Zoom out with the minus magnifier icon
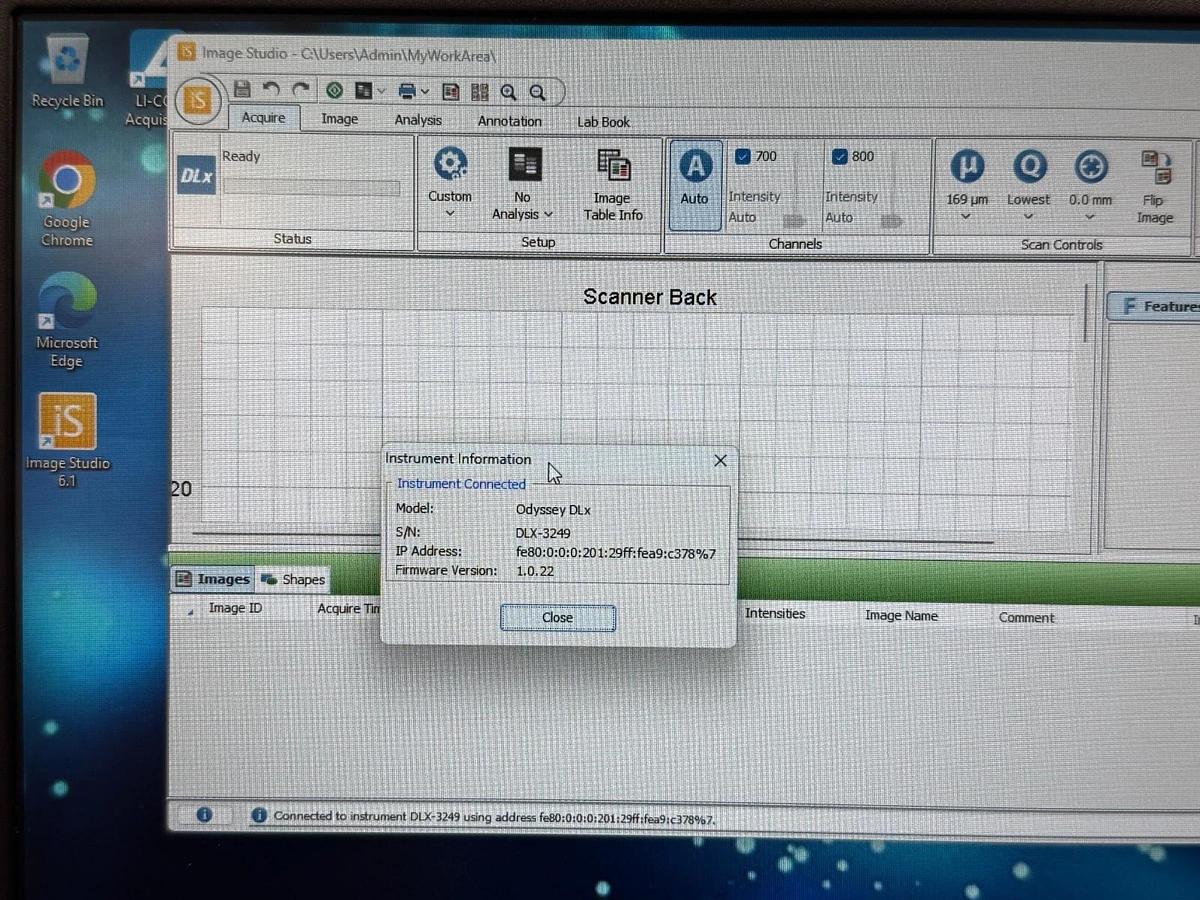This screenshot has height=900, width=1200. tap(538, 93)
